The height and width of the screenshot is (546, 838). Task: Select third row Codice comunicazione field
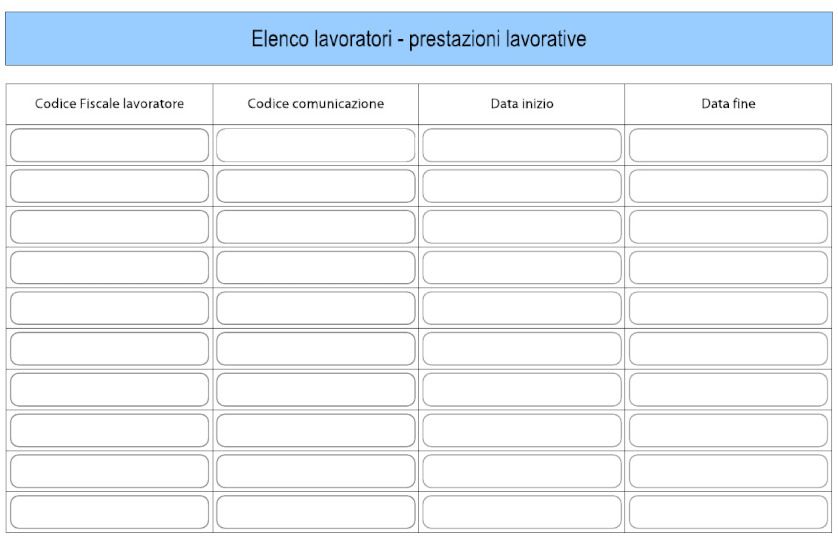(x=315, y=227)
